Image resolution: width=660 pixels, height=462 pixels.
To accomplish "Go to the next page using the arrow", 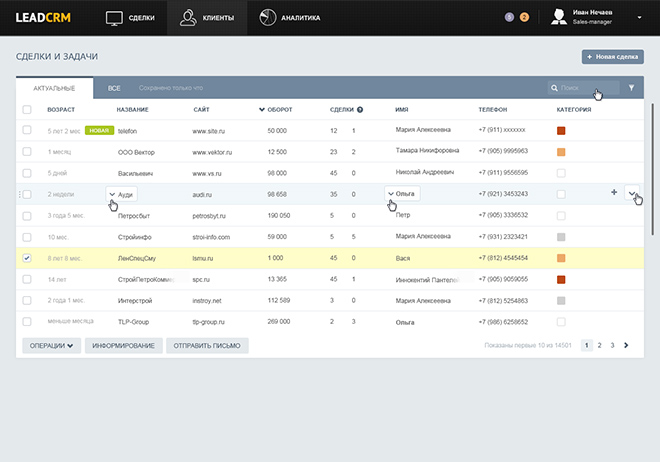I will click(x=626, y=345).
